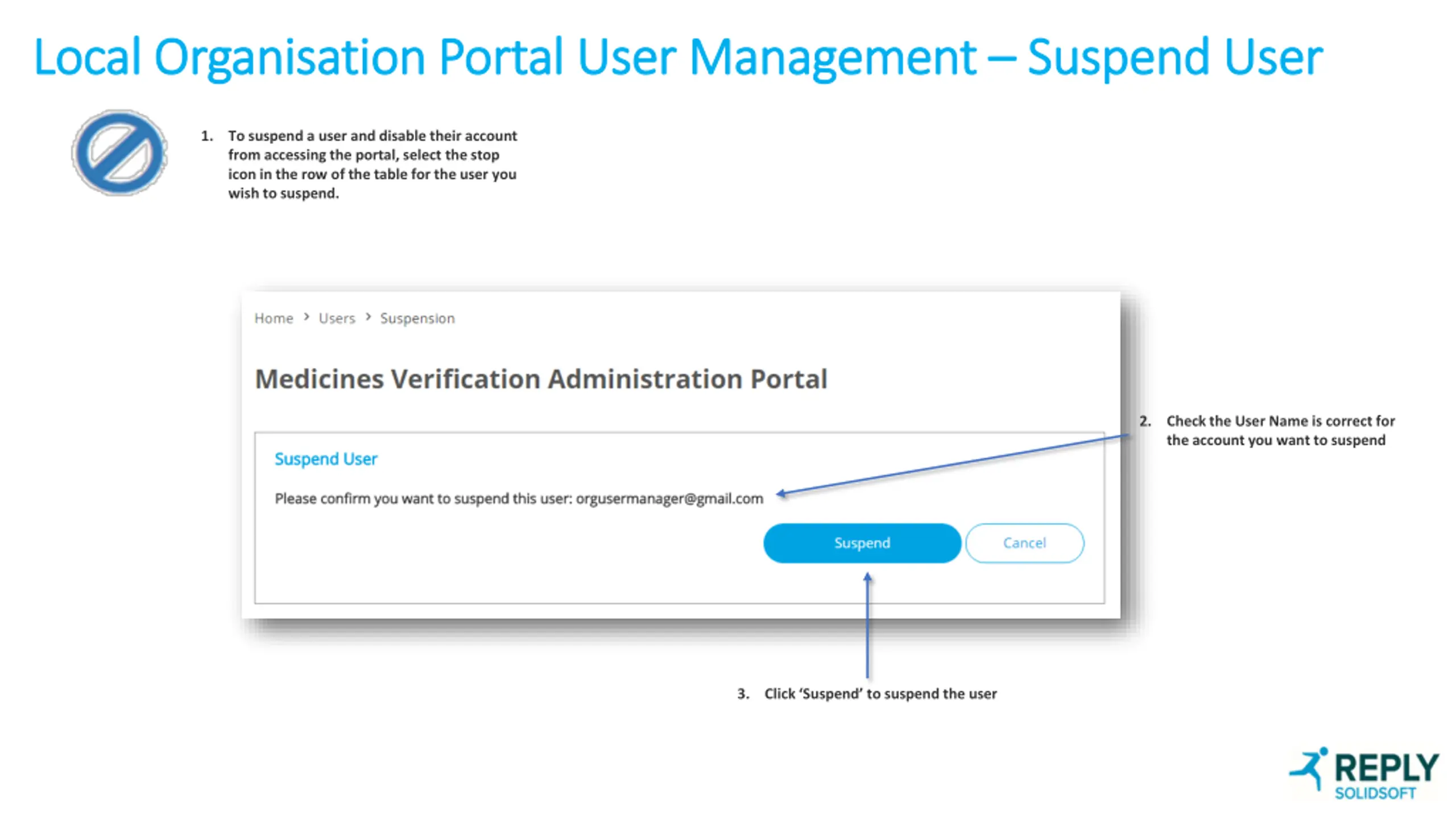The height and width of the screenshot is (819, 1456).
Task: Click the first breadcrumb chevron after Home
Action: pyautogui.click(x=307, y=317)
